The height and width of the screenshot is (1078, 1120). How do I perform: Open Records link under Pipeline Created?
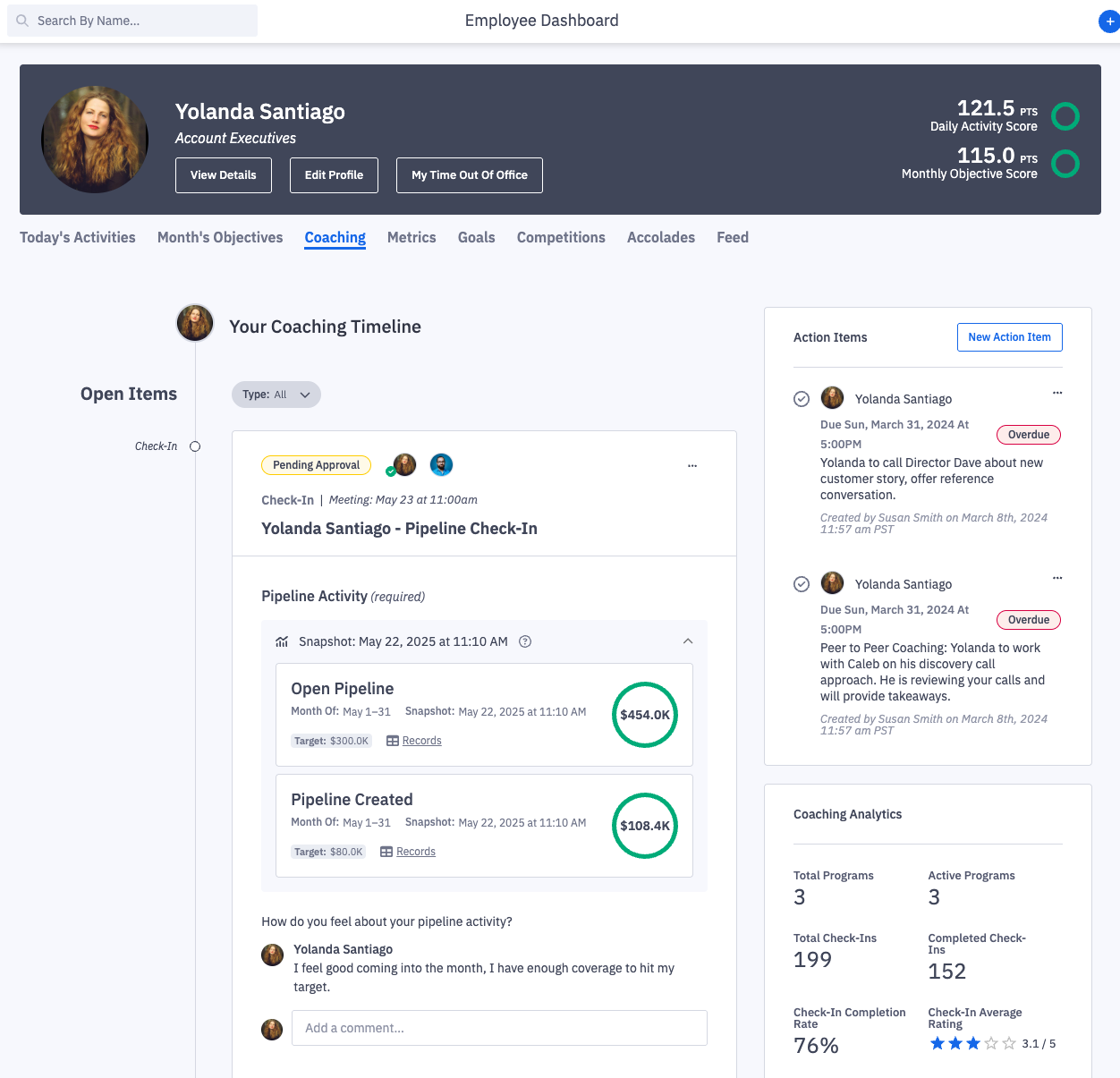(416, 852)
